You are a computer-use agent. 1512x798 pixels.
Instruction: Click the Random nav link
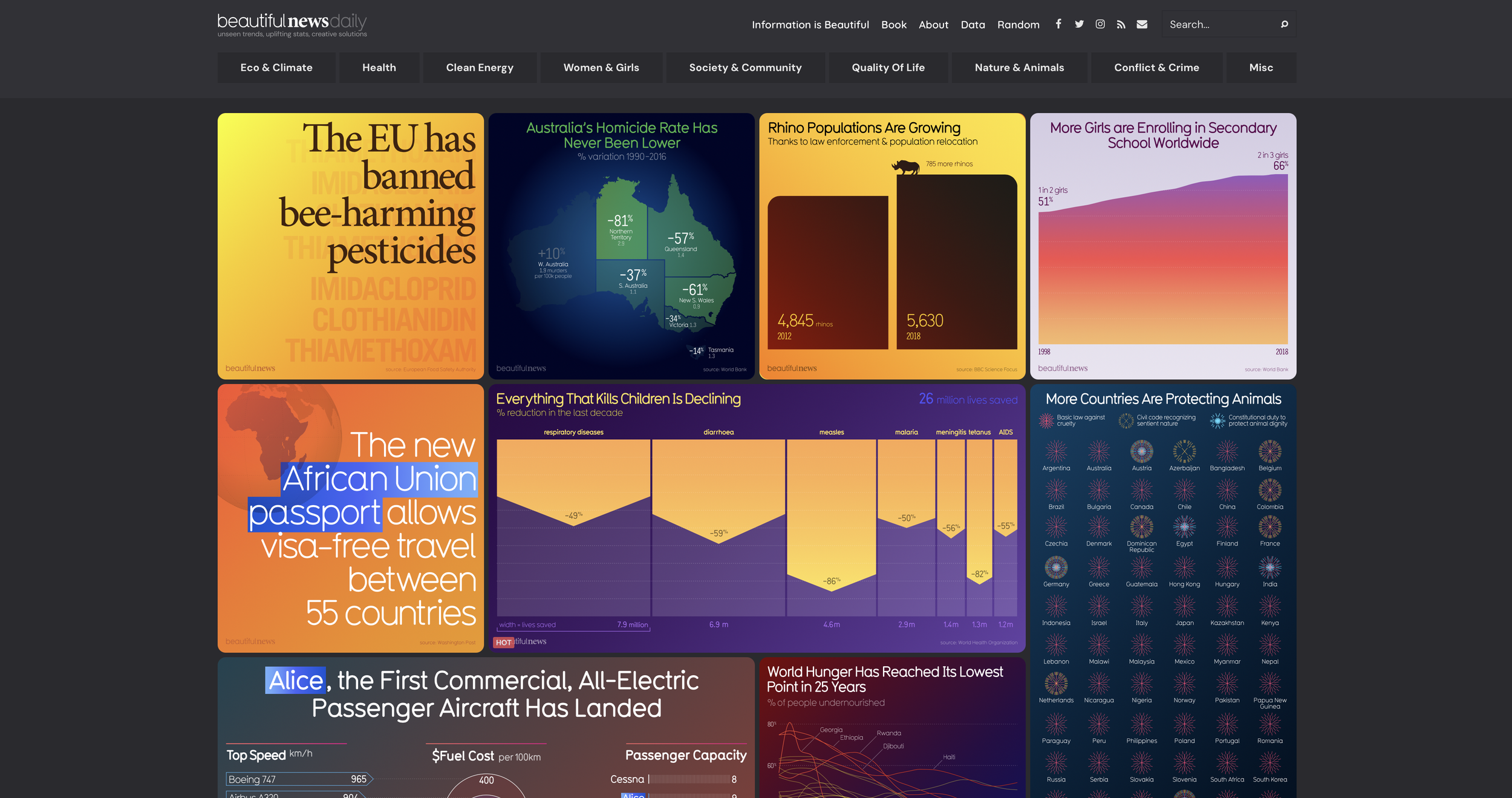1018,25
